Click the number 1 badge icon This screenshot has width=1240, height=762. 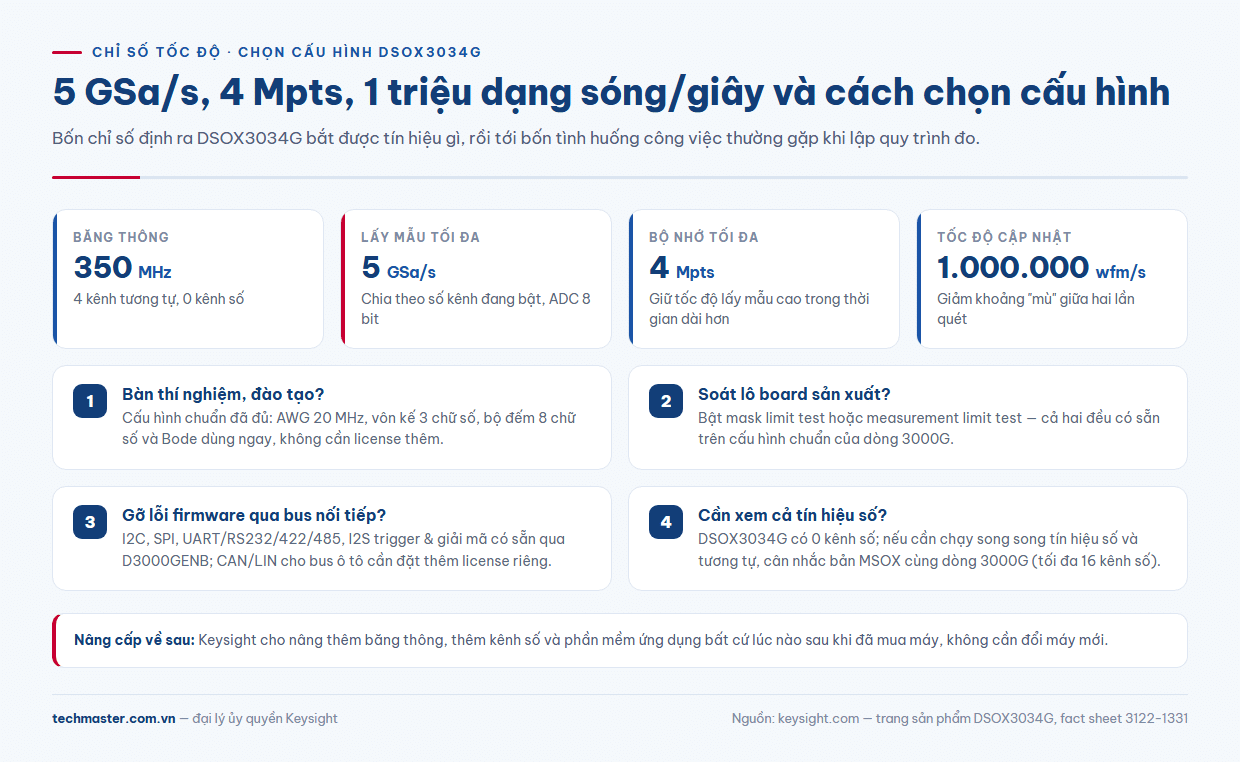tap(90, 401)
